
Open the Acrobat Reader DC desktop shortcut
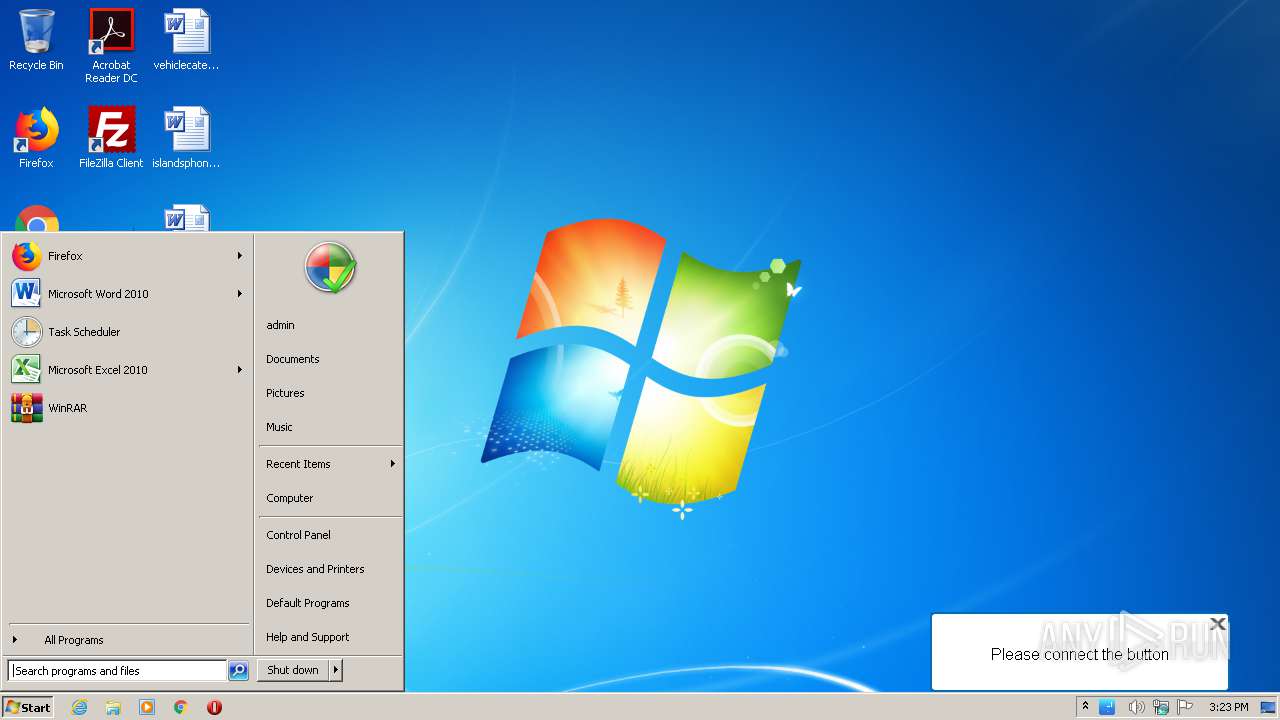click(111, 46)
